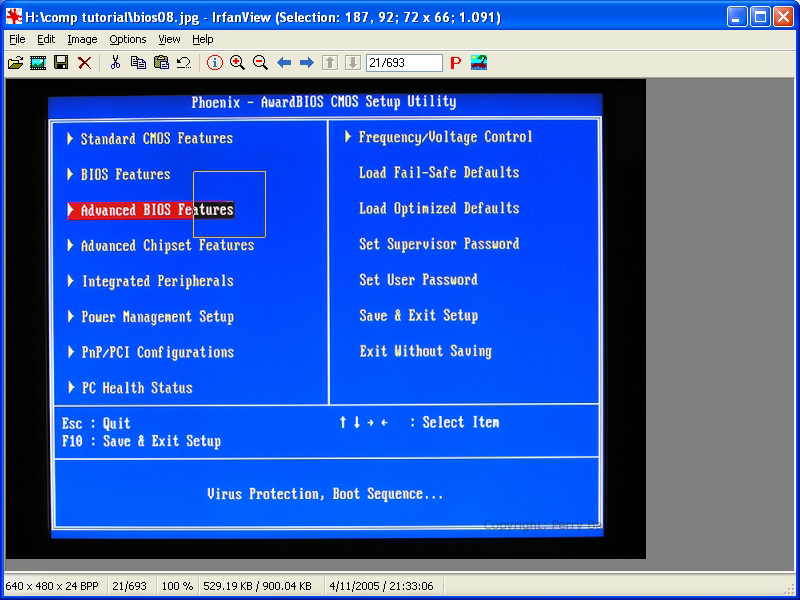
Task: Open the Options menu
Action: click(x=128, y=39)
